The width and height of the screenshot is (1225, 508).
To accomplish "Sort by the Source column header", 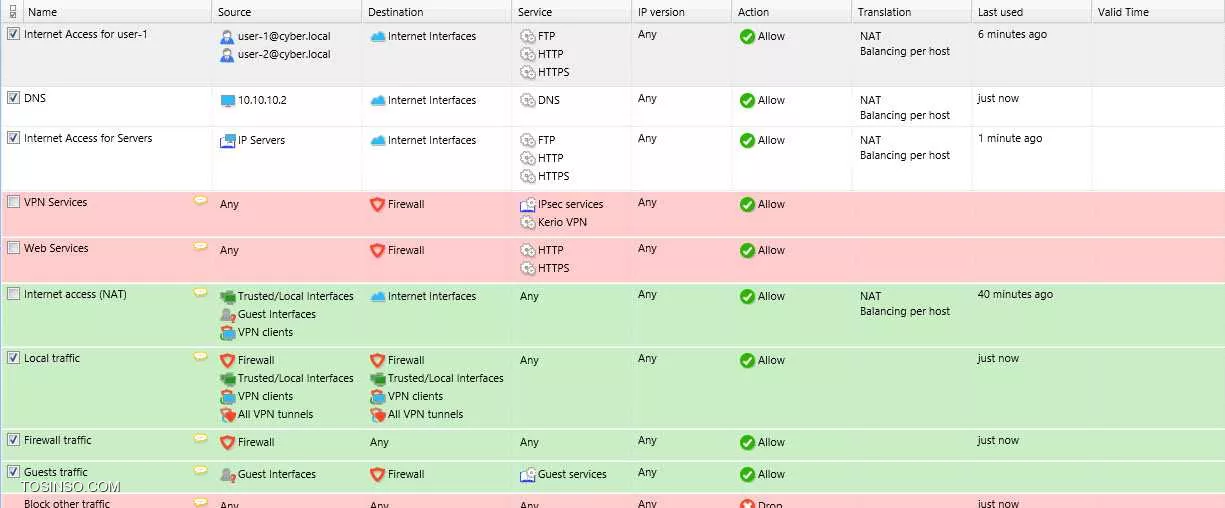I will point(287,12).
